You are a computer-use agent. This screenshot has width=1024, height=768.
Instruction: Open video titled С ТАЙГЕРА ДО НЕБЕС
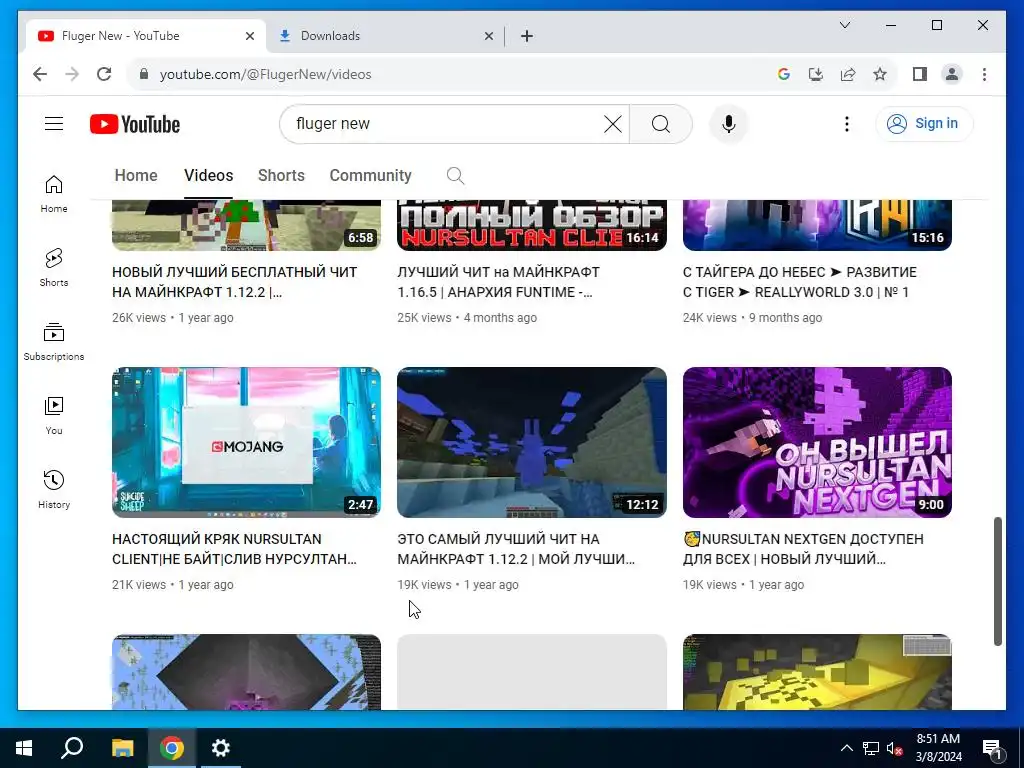[800, 282]
